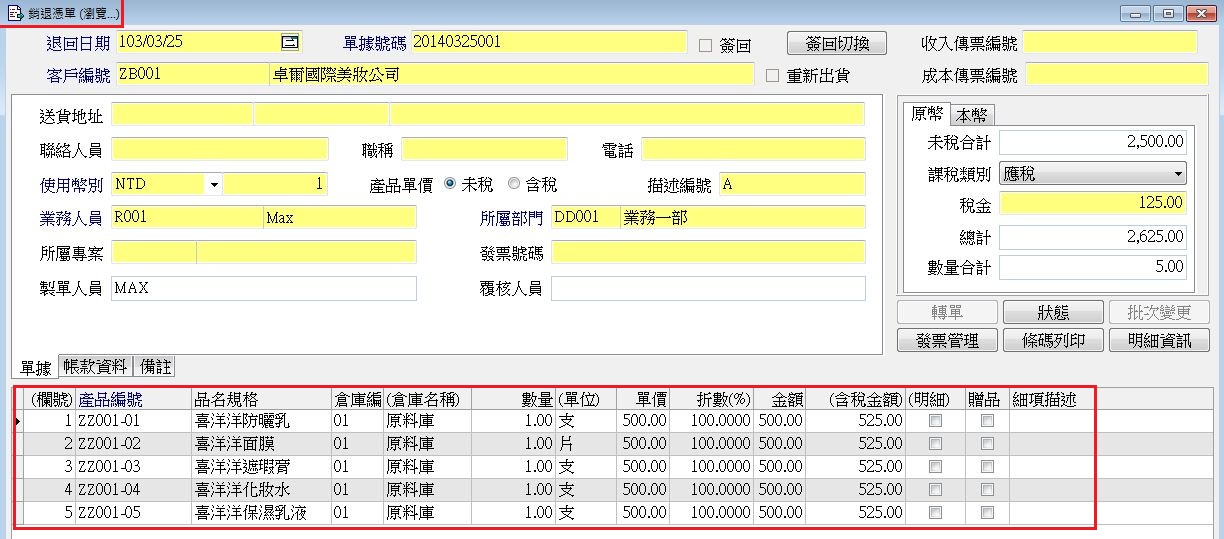Select the 未稅 product price option

[450, 184]
